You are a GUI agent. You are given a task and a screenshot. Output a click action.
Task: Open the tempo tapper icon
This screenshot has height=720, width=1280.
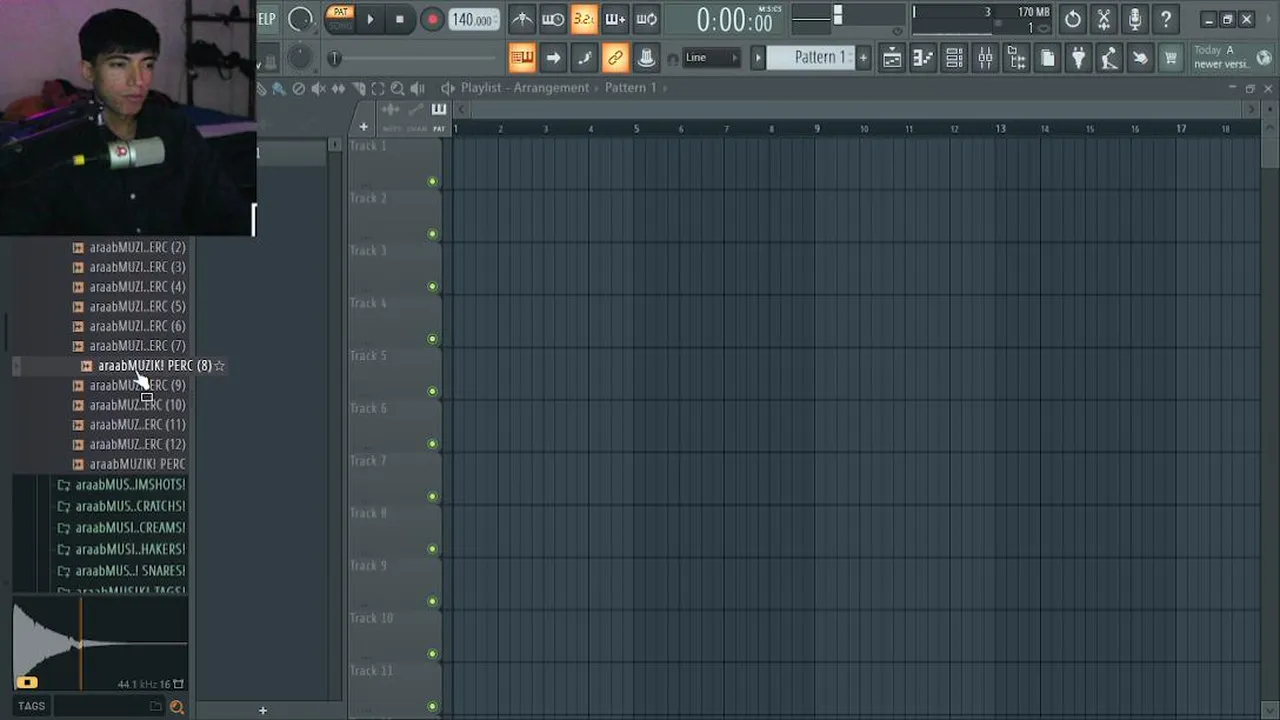(1109, 58)
